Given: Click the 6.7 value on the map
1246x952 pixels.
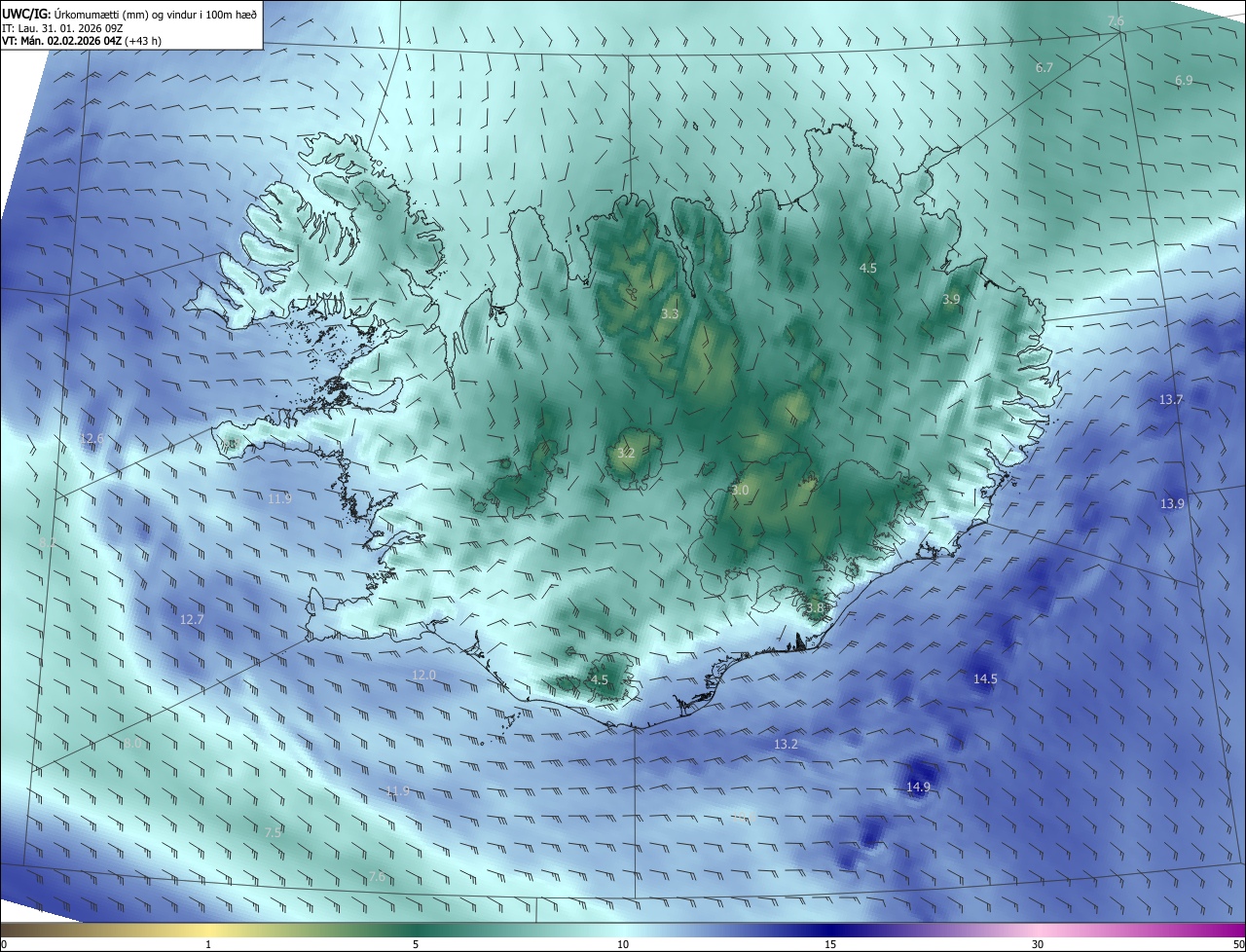Looking at the screenshot, I should (x=1044, y=68).
